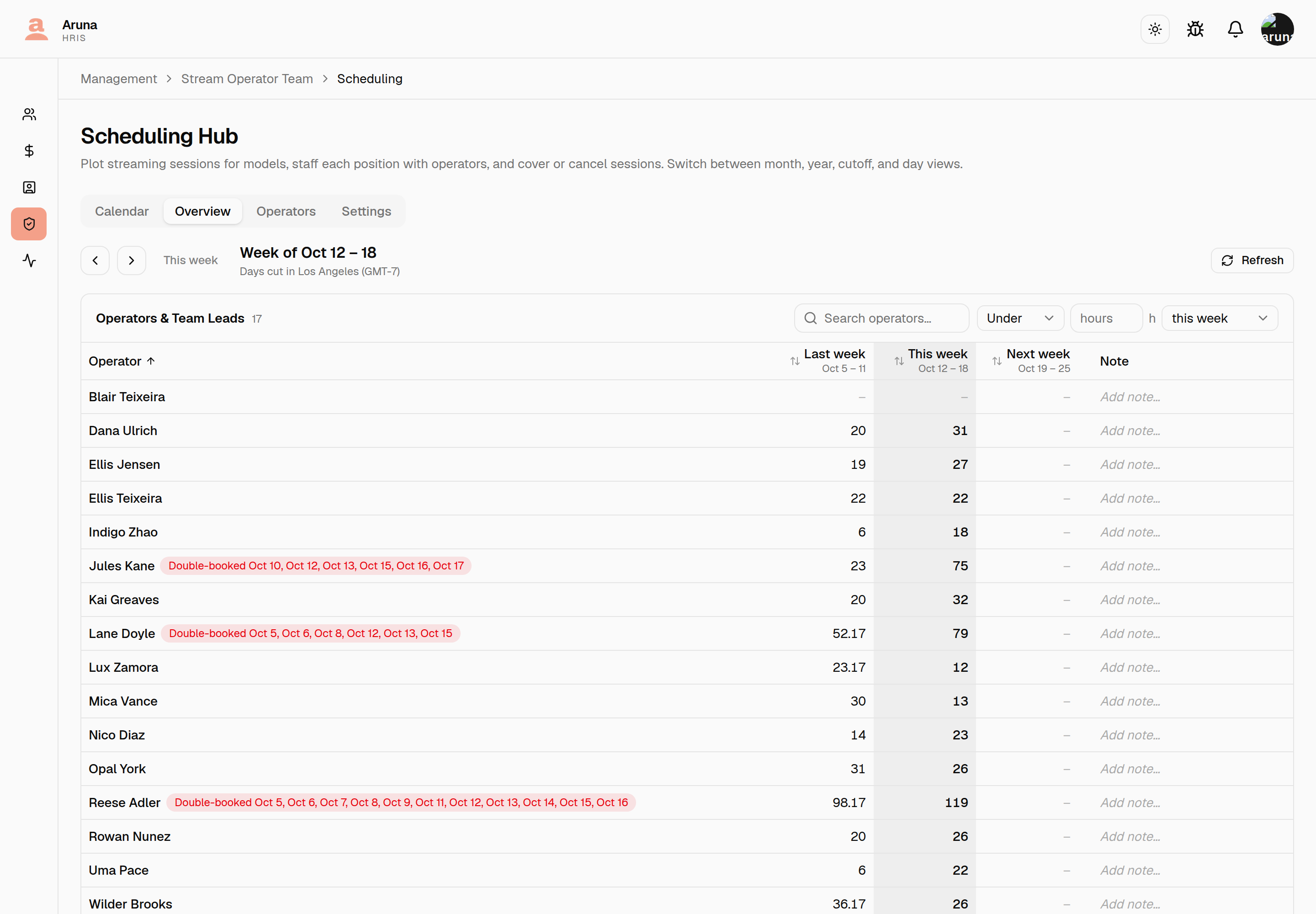Open Management breadcrumb link
The width and height of the screenshot is (1316, 914).
click(x=118, y=79)
